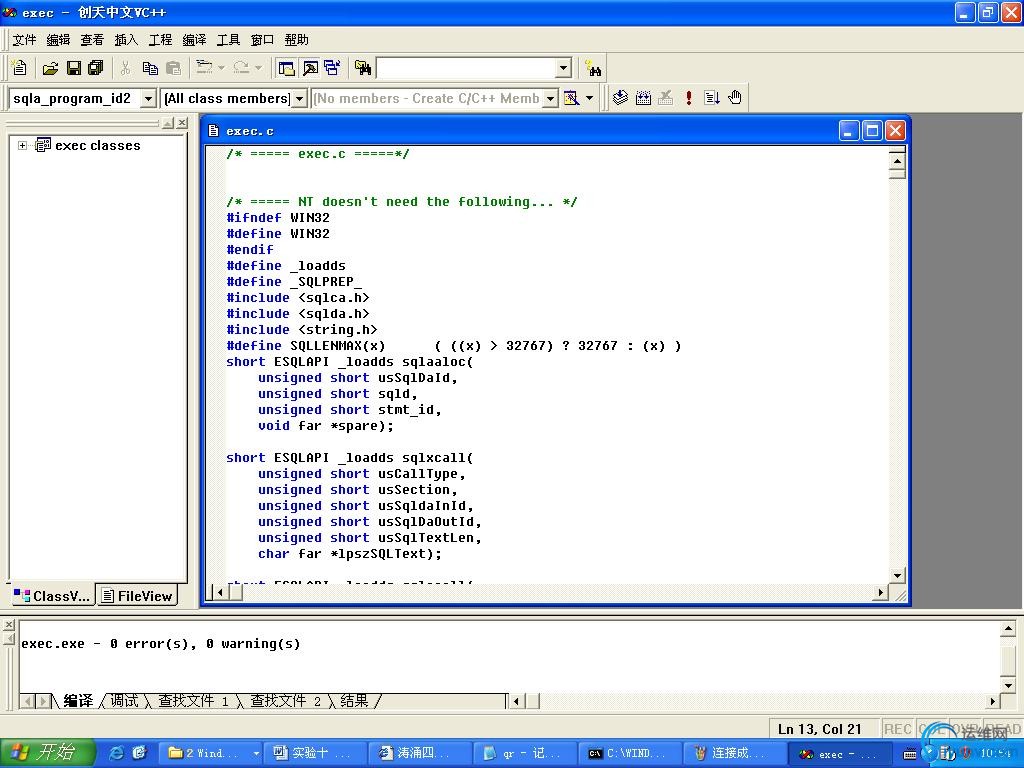Switch to the ClassView tab
1024x768 pixels.
point(52,596)
